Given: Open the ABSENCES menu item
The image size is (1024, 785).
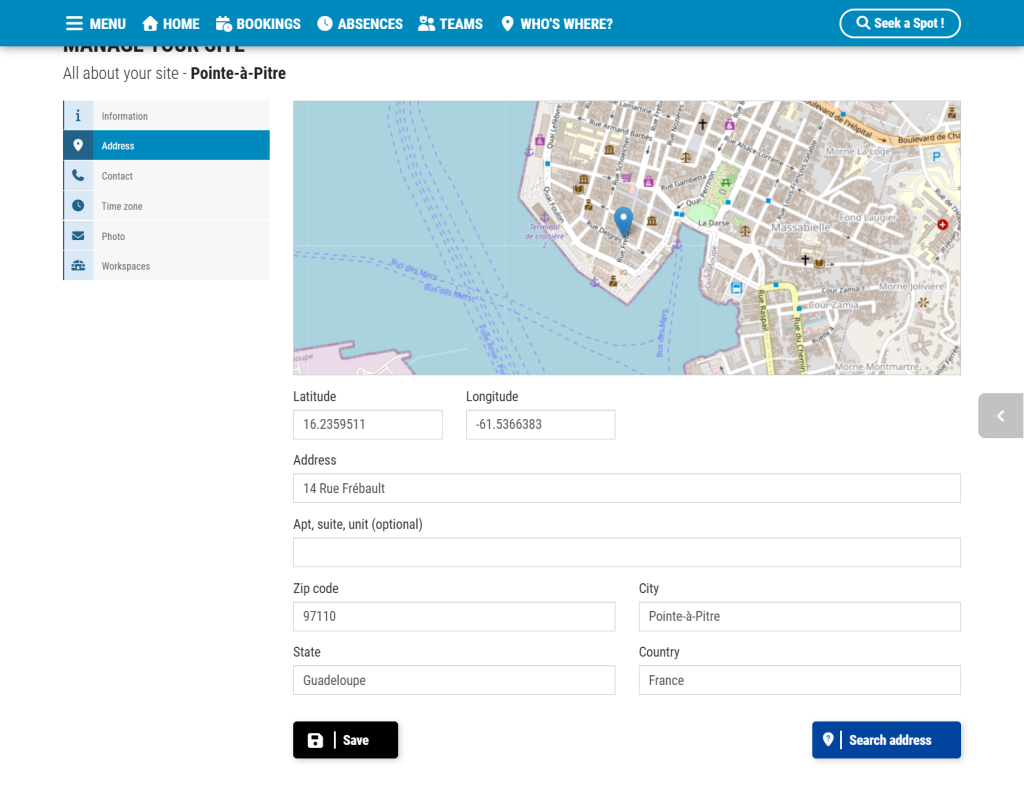Looking at the screenshot, I should click(x=360, y=24).
